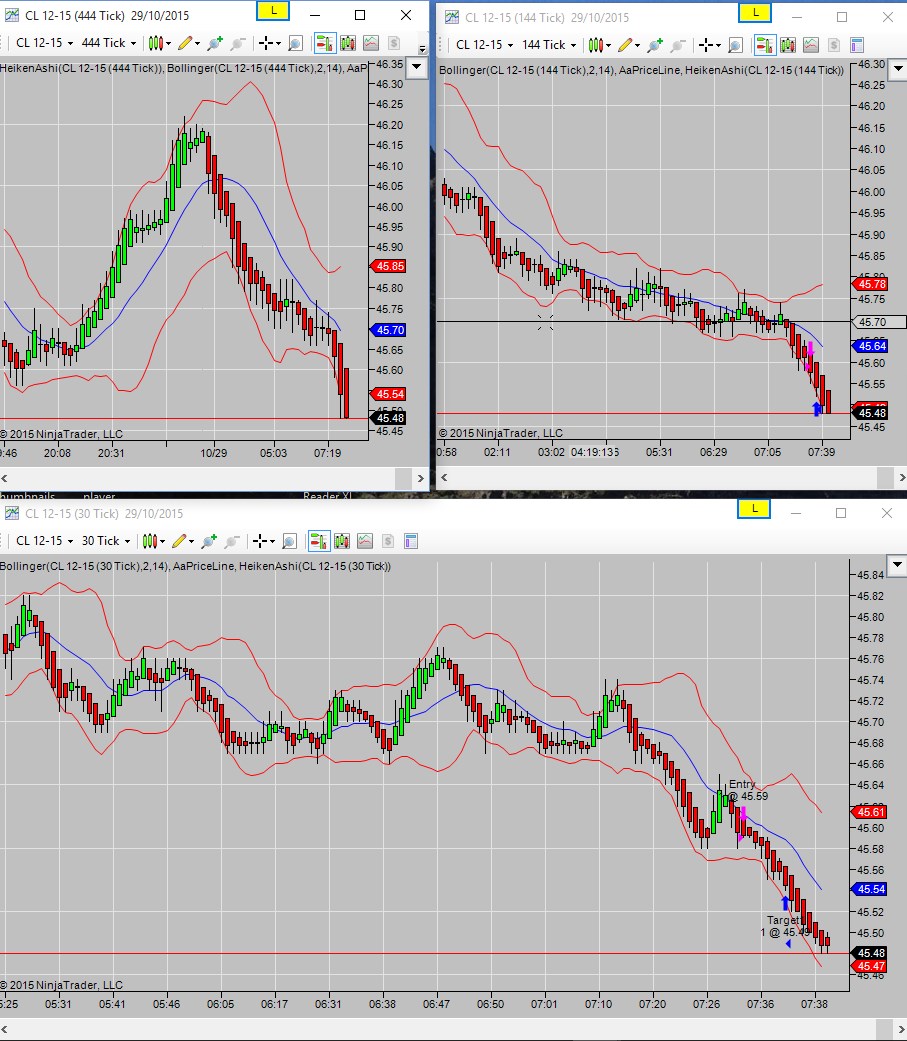The image size is (907, 1041).
Task: Open Indicators icon in 144 Tick window
Action: pyautogui.click(x=811, y=45)
